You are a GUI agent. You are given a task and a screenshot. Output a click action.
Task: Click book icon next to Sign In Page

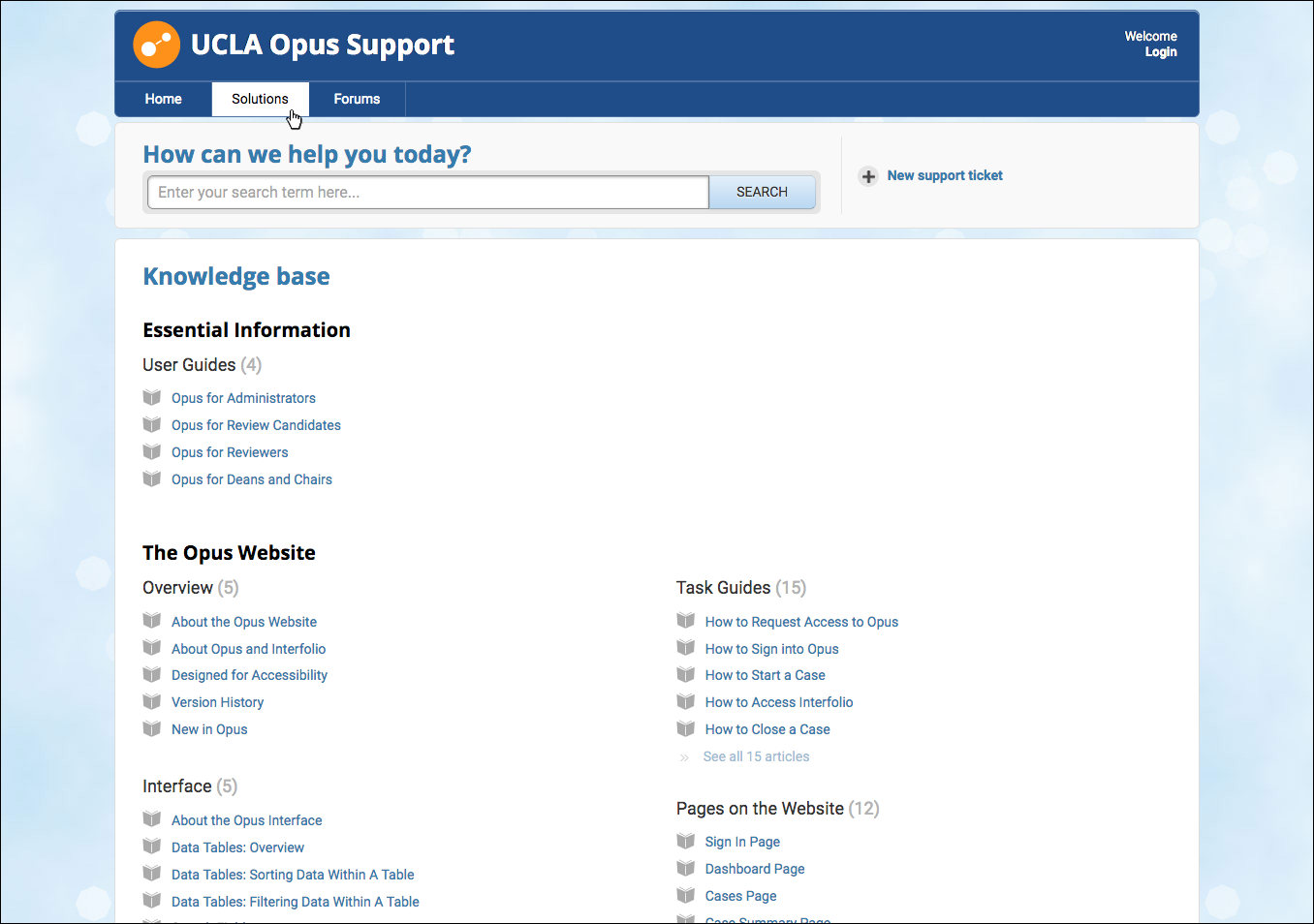(686, 841)
